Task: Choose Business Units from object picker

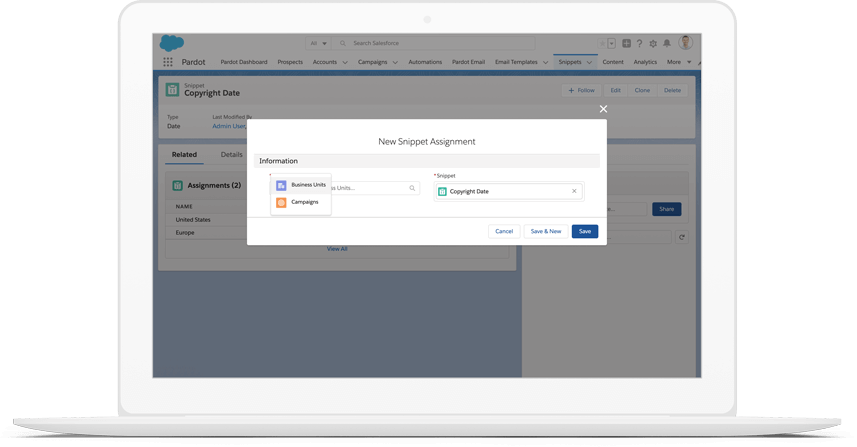Action: (x=301, y=185)
